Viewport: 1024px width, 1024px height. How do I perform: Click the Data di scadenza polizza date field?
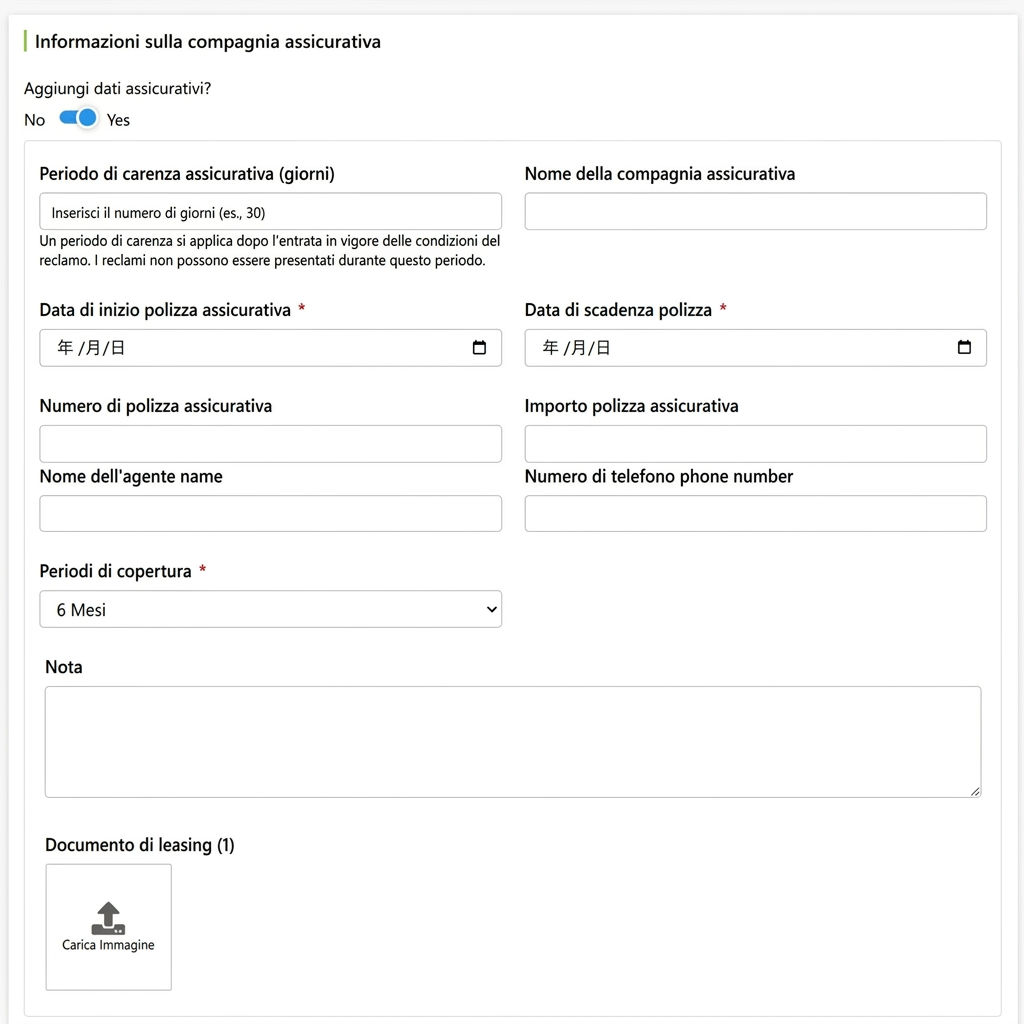(x=756, y=348)
